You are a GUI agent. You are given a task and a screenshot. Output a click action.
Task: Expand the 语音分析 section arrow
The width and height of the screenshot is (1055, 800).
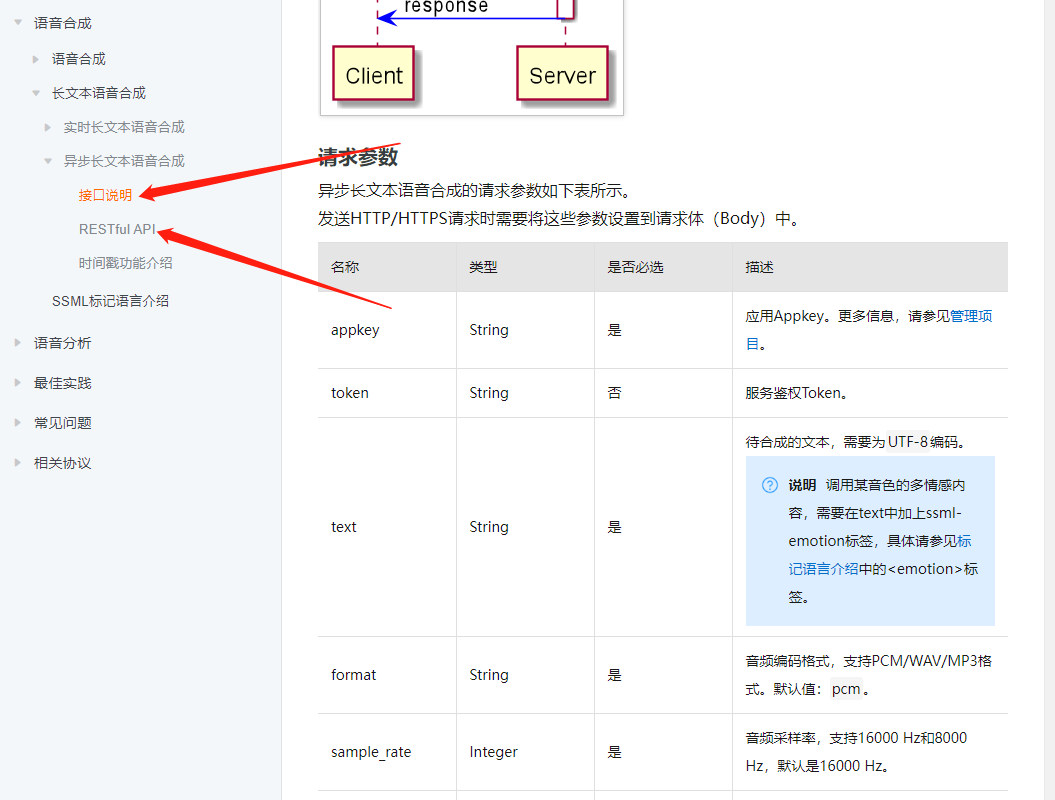pyautogui.click(x=17, y=343)
